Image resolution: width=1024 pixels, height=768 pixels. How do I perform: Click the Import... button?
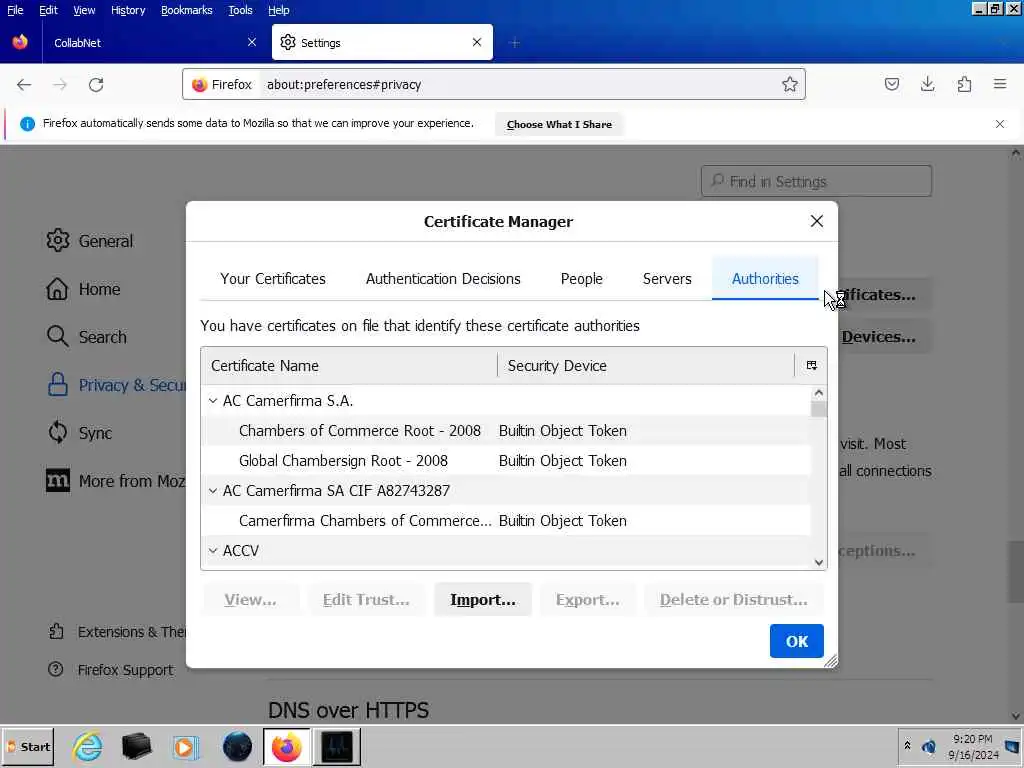(x=483, y=600)
